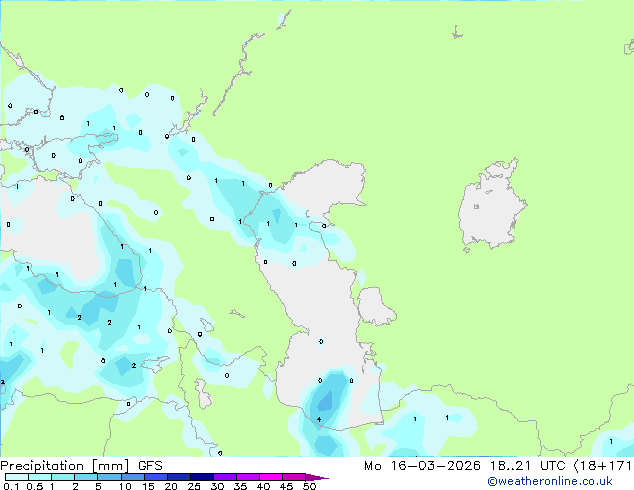Click the 25–30 mm dark blue swatch
Viewport: 634px width, 490px height.
pos(202,477)
